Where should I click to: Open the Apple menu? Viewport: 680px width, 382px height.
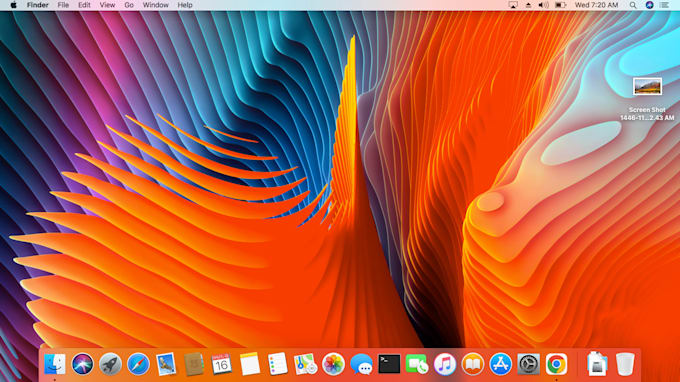pyautogui.click(x=13, y=5)
